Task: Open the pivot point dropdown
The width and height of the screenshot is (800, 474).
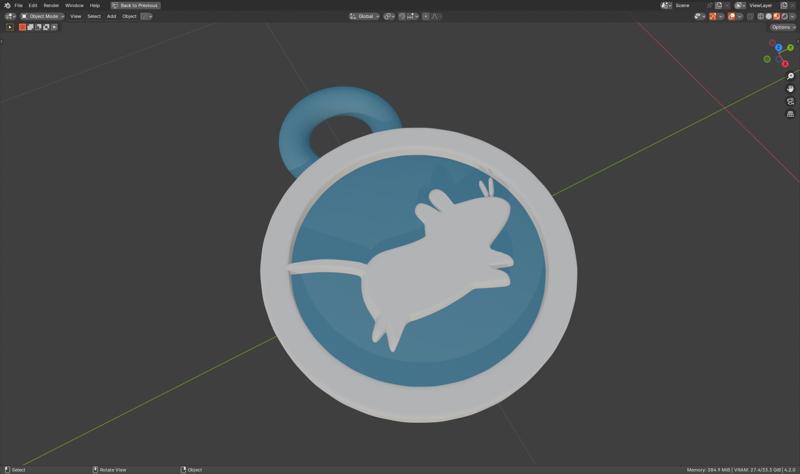Action: [389, 16]
